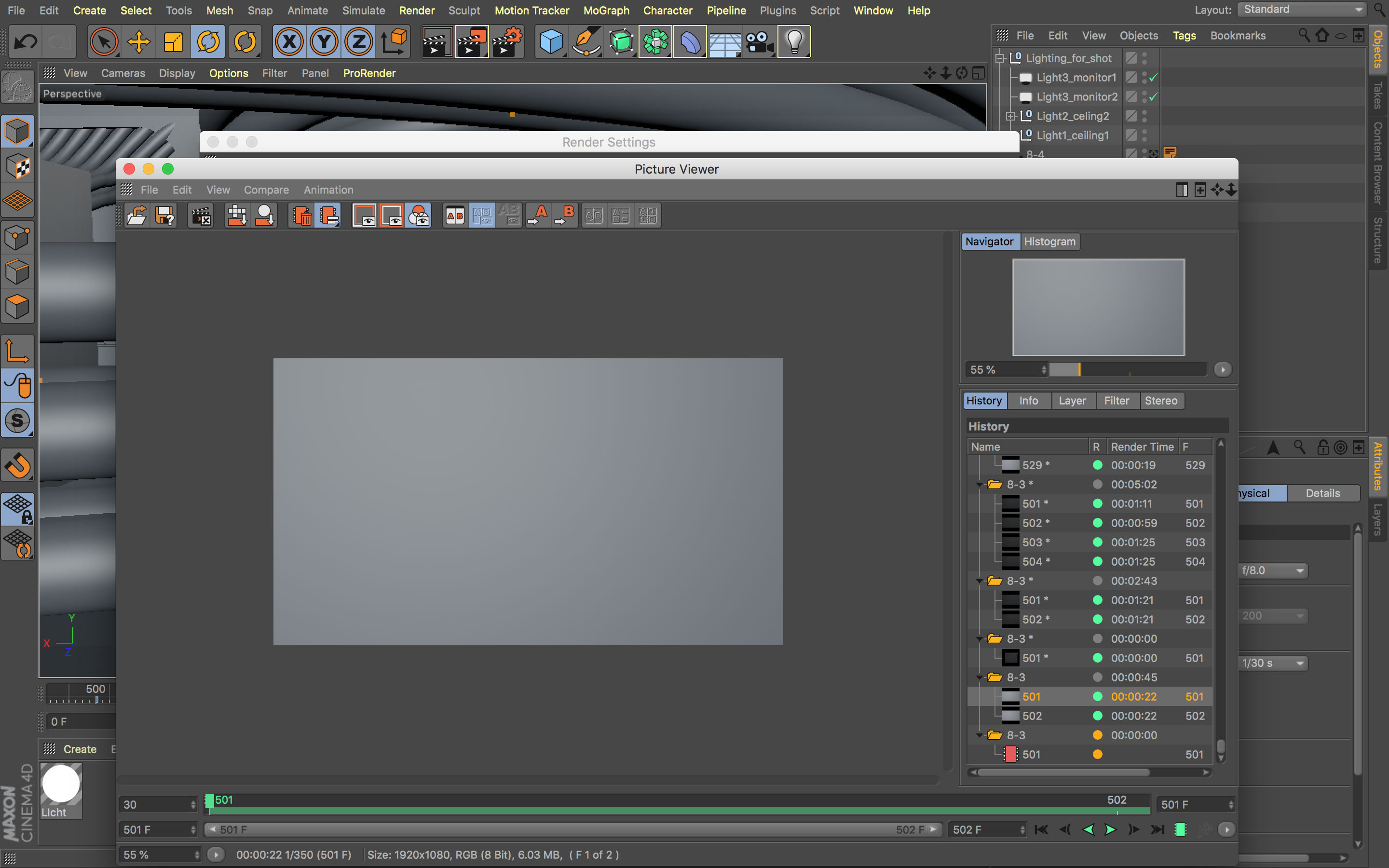The image size is (1389, 868).
Task: Collapse the 8-3 folder with 00:02:43
Action: point(979,582)
